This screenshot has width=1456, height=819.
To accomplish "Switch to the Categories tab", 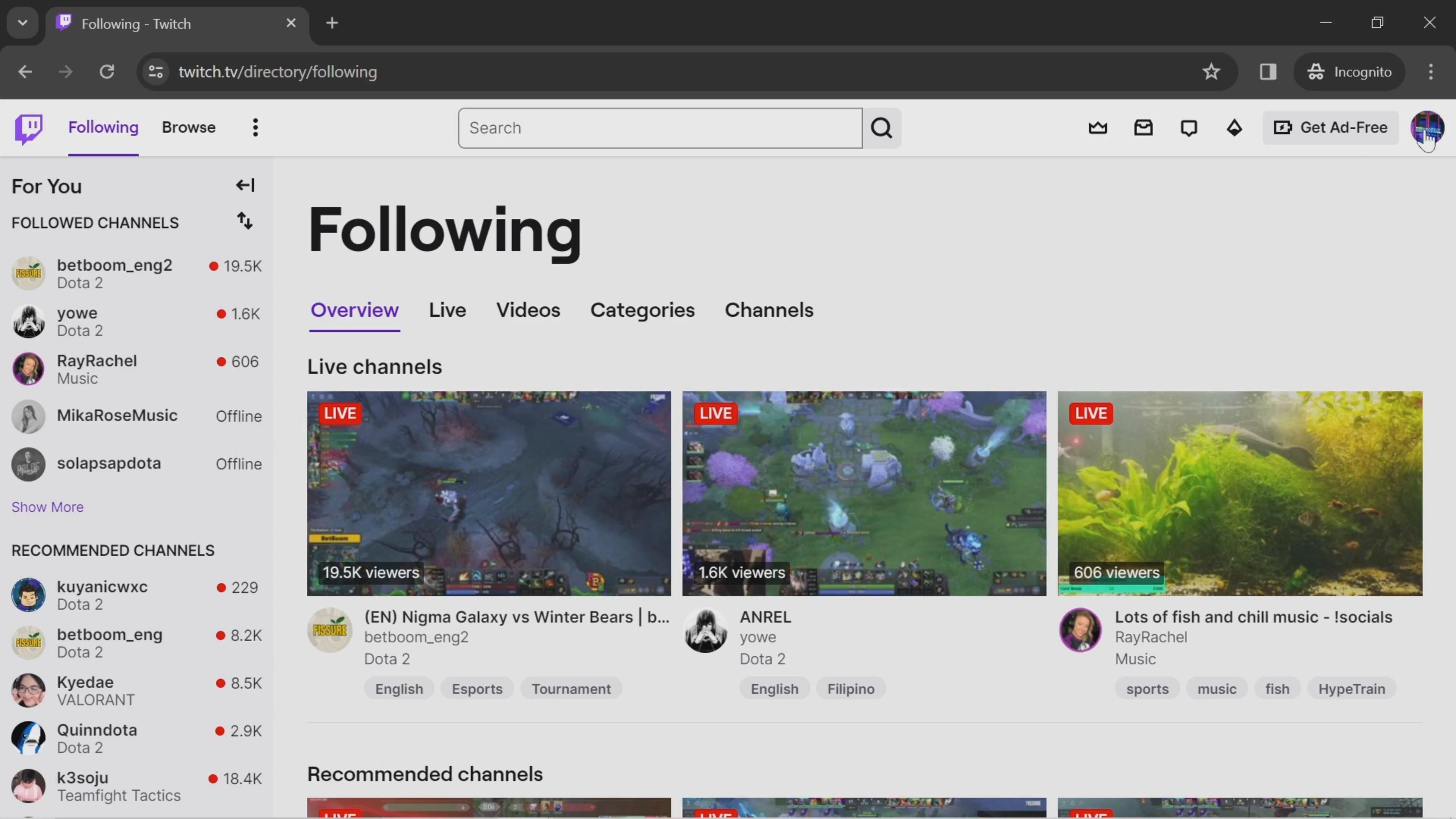I will [x=642, y=310].
